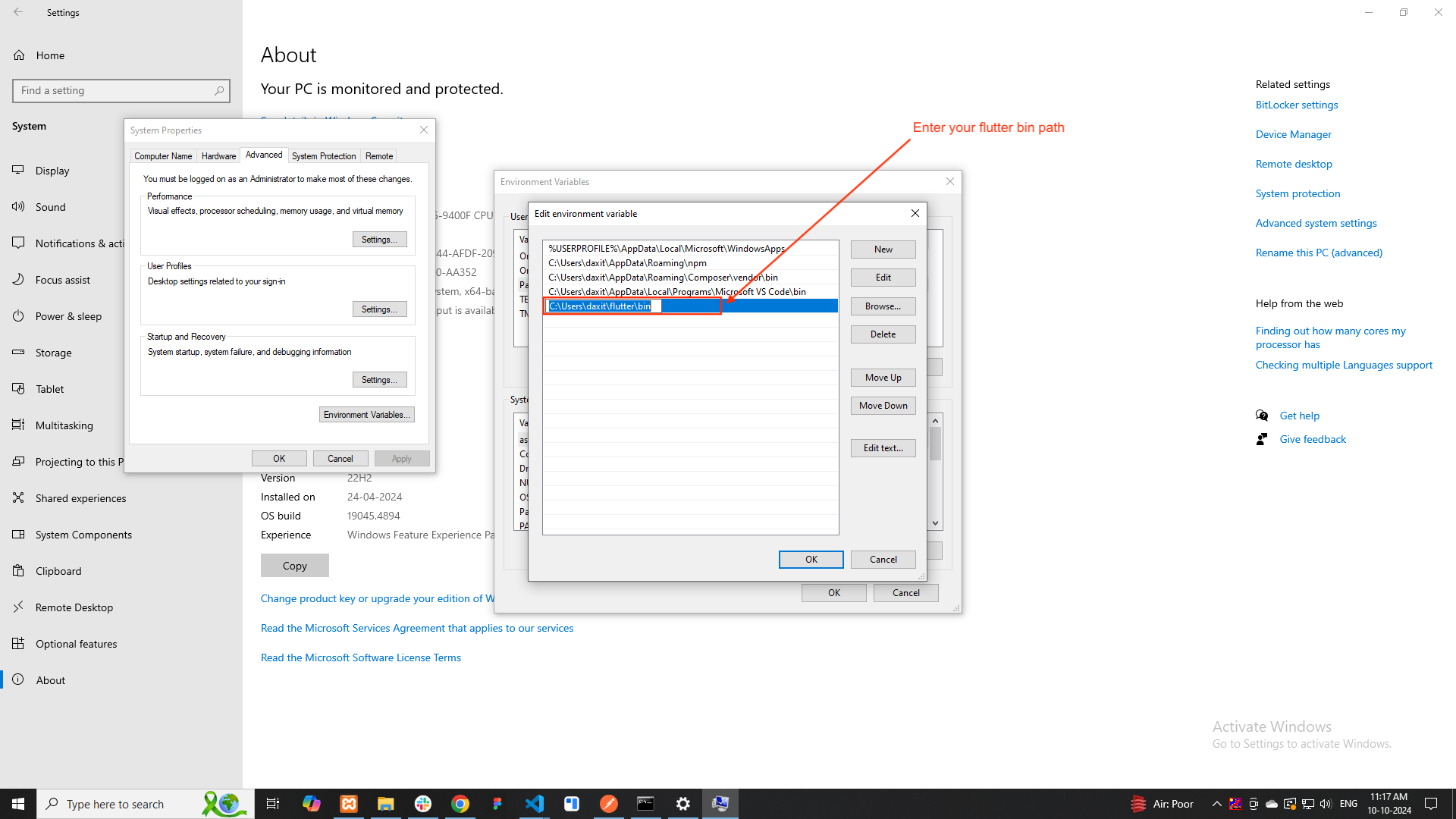Open Environment Variables from System Properties
Image resolution: width=1456 pixels, height=819 pixels.
[x=366, y=414]
